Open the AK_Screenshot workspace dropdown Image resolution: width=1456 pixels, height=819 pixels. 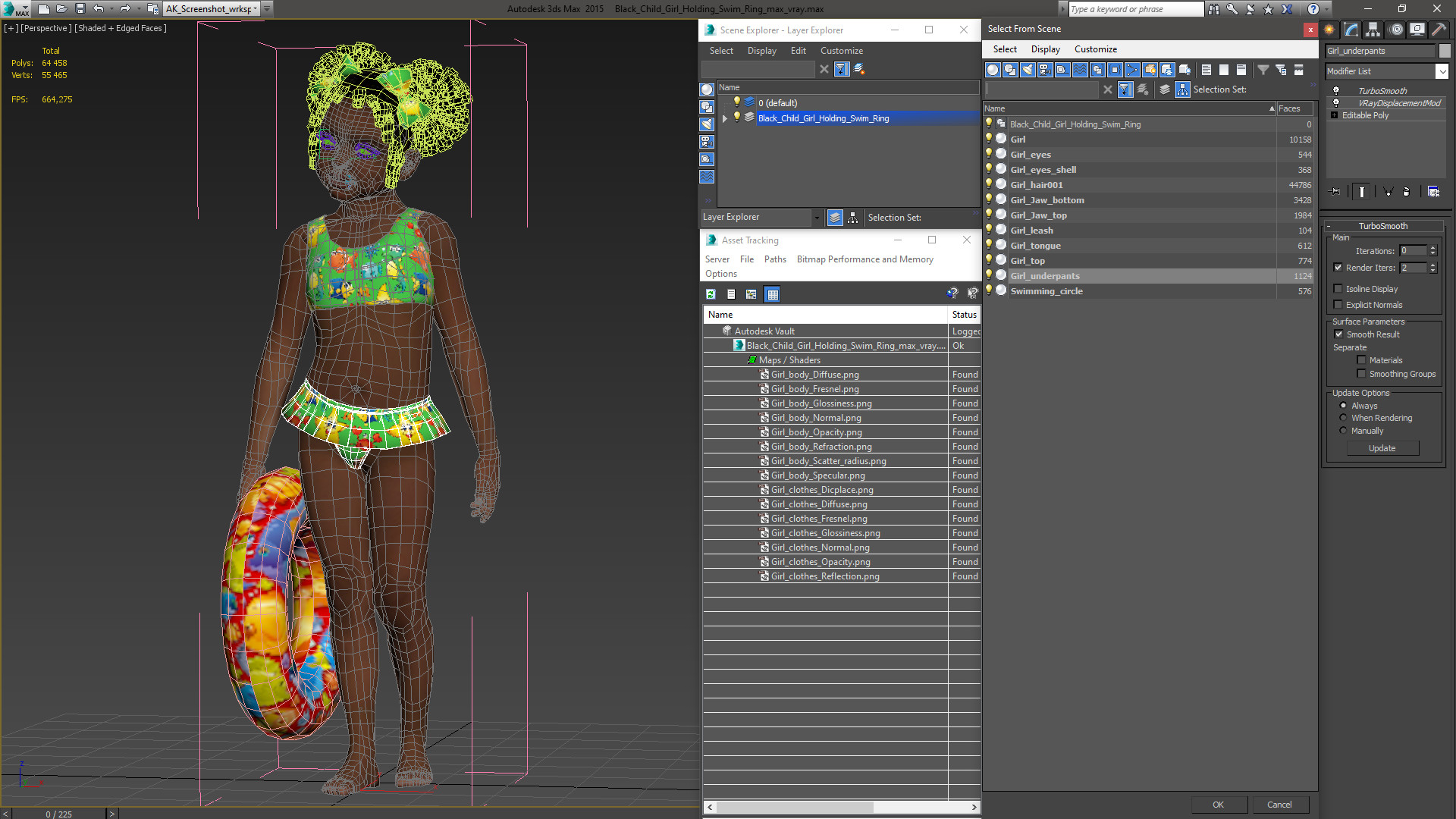[x=255, y=9]
